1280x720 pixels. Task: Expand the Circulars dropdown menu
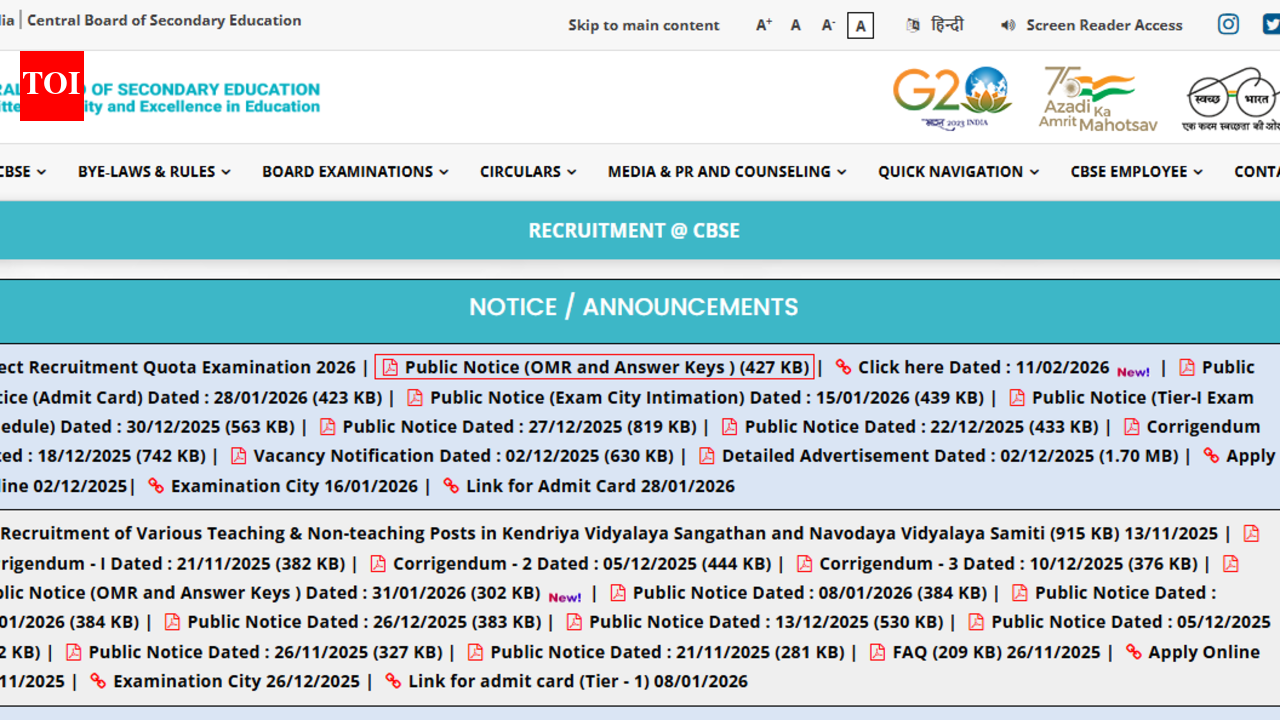point(528,172)
